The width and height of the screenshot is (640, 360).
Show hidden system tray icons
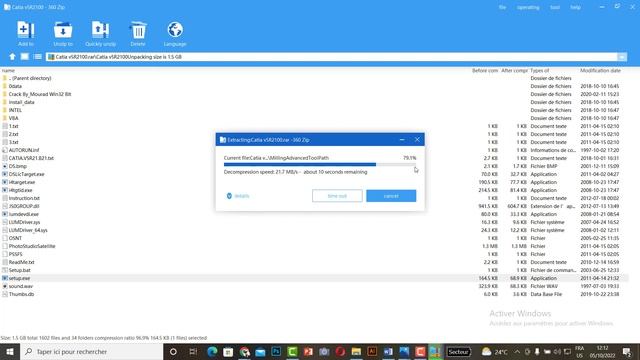[x=517, y=351]
